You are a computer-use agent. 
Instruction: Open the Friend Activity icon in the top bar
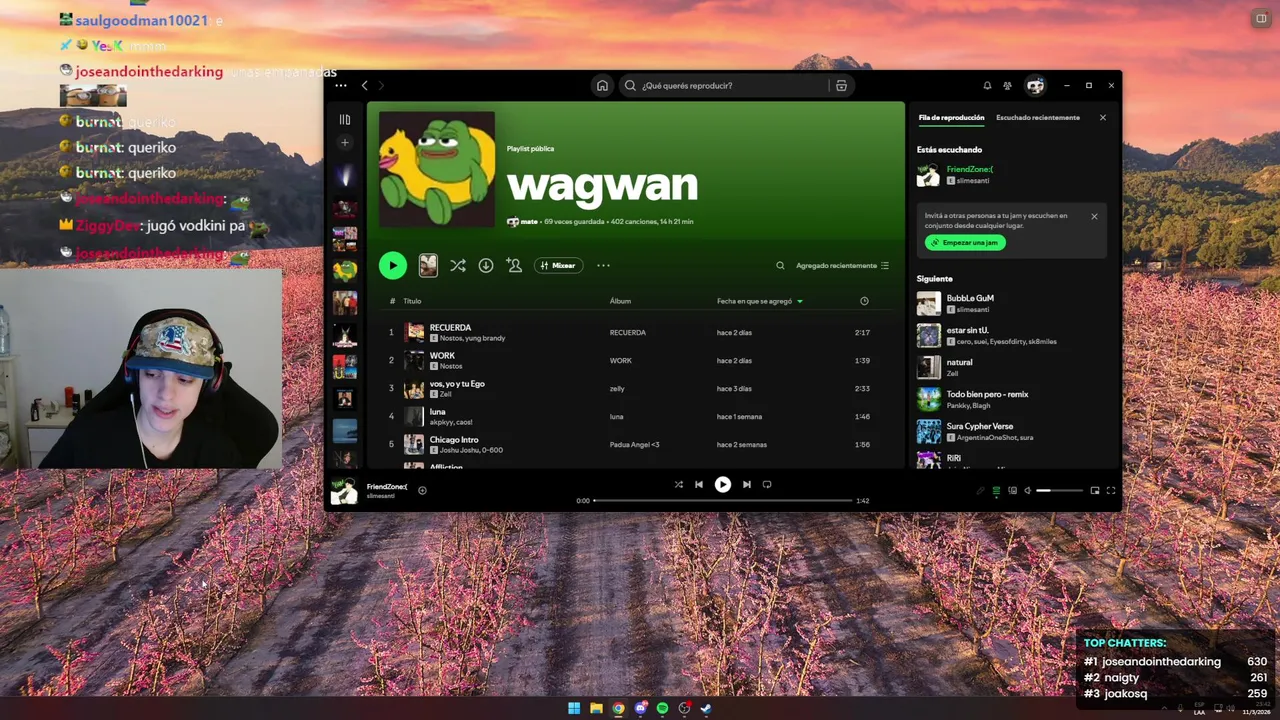1008,86
